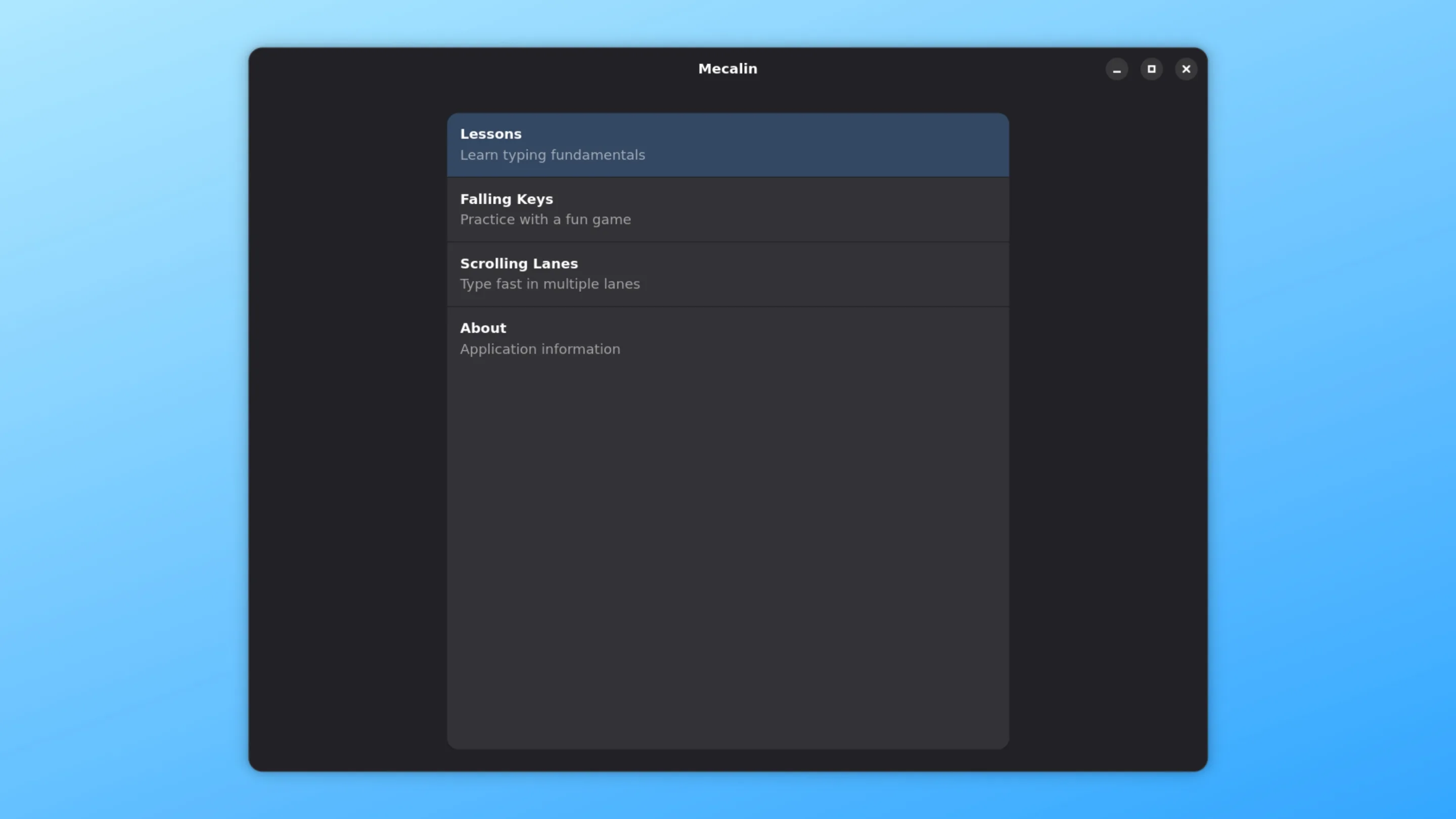Image resolution: width=1456 pixels, height=819 pixels.
Task: Click the 'Learn typing fundamentals' subtitle
Action: 552,155
